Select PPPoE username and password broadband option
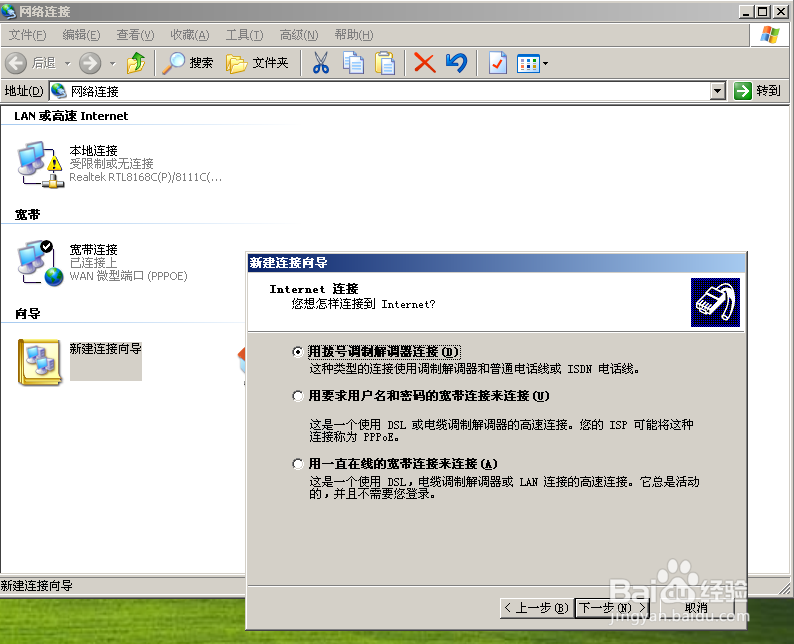794x644 pixels. click(298, 396)
